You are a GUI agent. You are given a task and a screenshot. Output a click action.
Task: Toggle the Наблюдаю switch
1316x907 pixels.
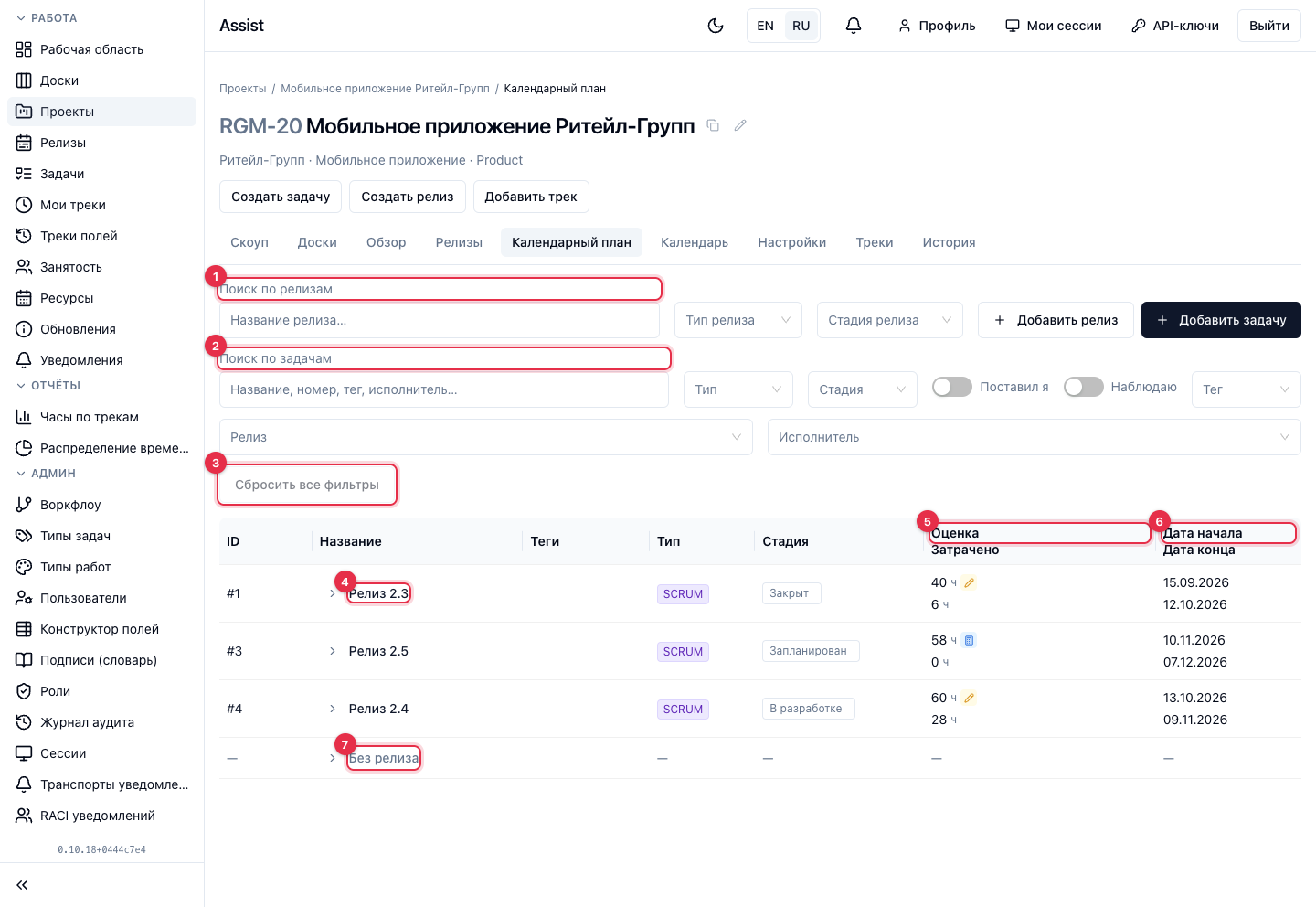tap(1084, 387)
